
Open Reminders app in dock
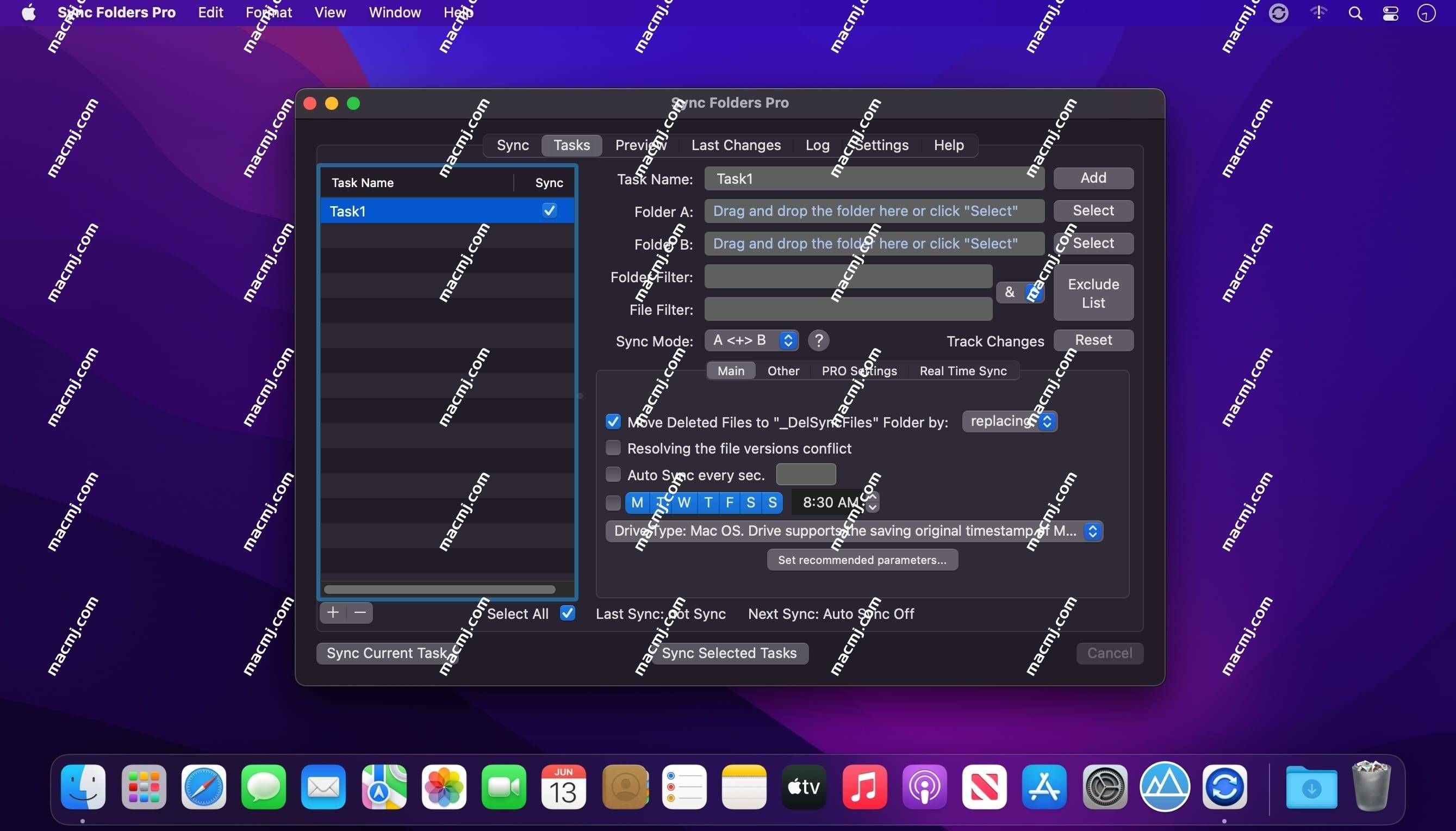(684, 787)
